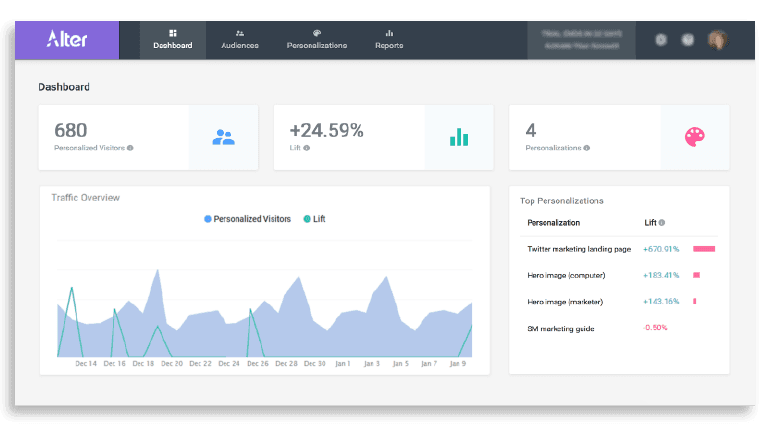Open the SM marketing guide personalization
770x426 pixels.
point(560,327)
